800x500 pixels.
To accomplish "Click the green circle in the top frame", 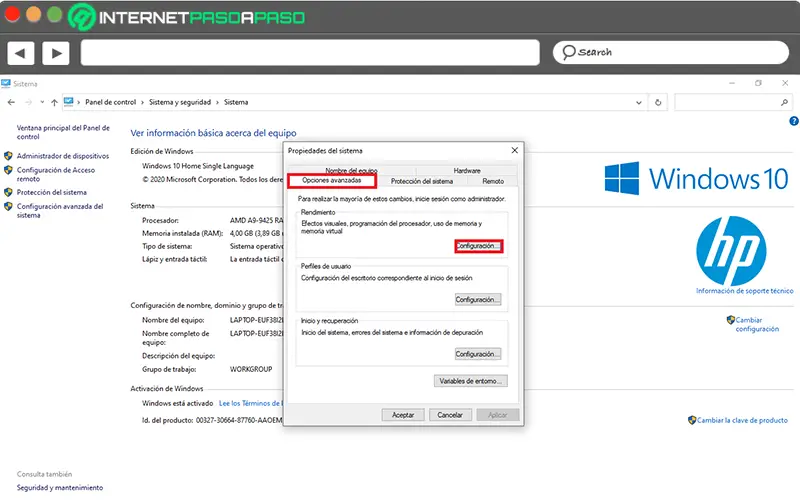I will (55, 14).
